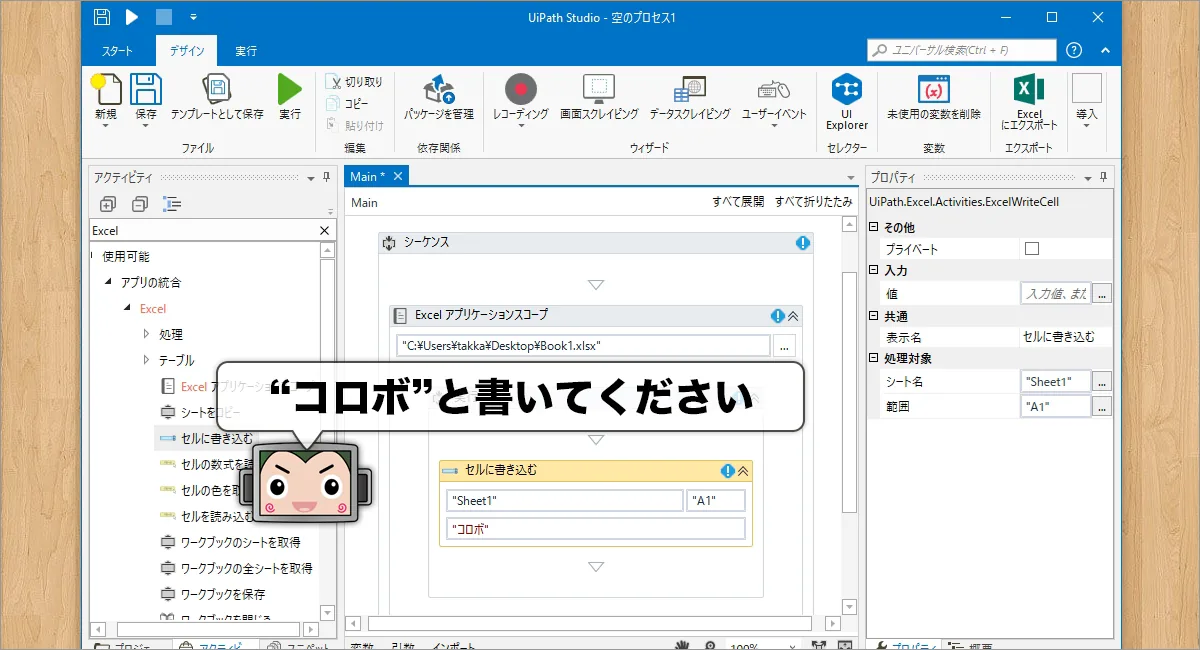This screenshot has width=1200, height=650.
Task: Click the シーケンス warning icon
Action: click(803, 243)
